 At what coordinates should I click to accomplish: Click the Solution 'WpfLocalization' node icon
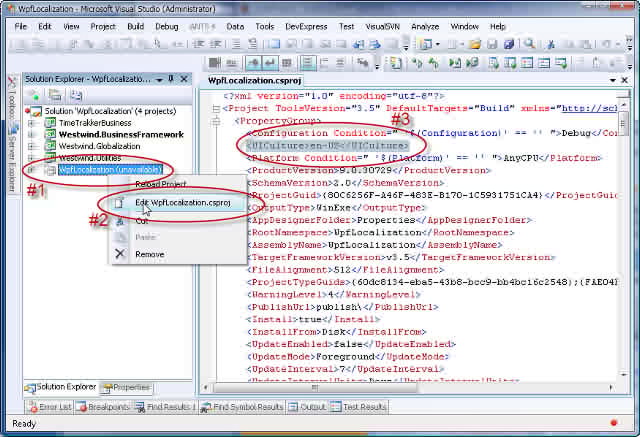pyautogui.click(x=36, y=111)
